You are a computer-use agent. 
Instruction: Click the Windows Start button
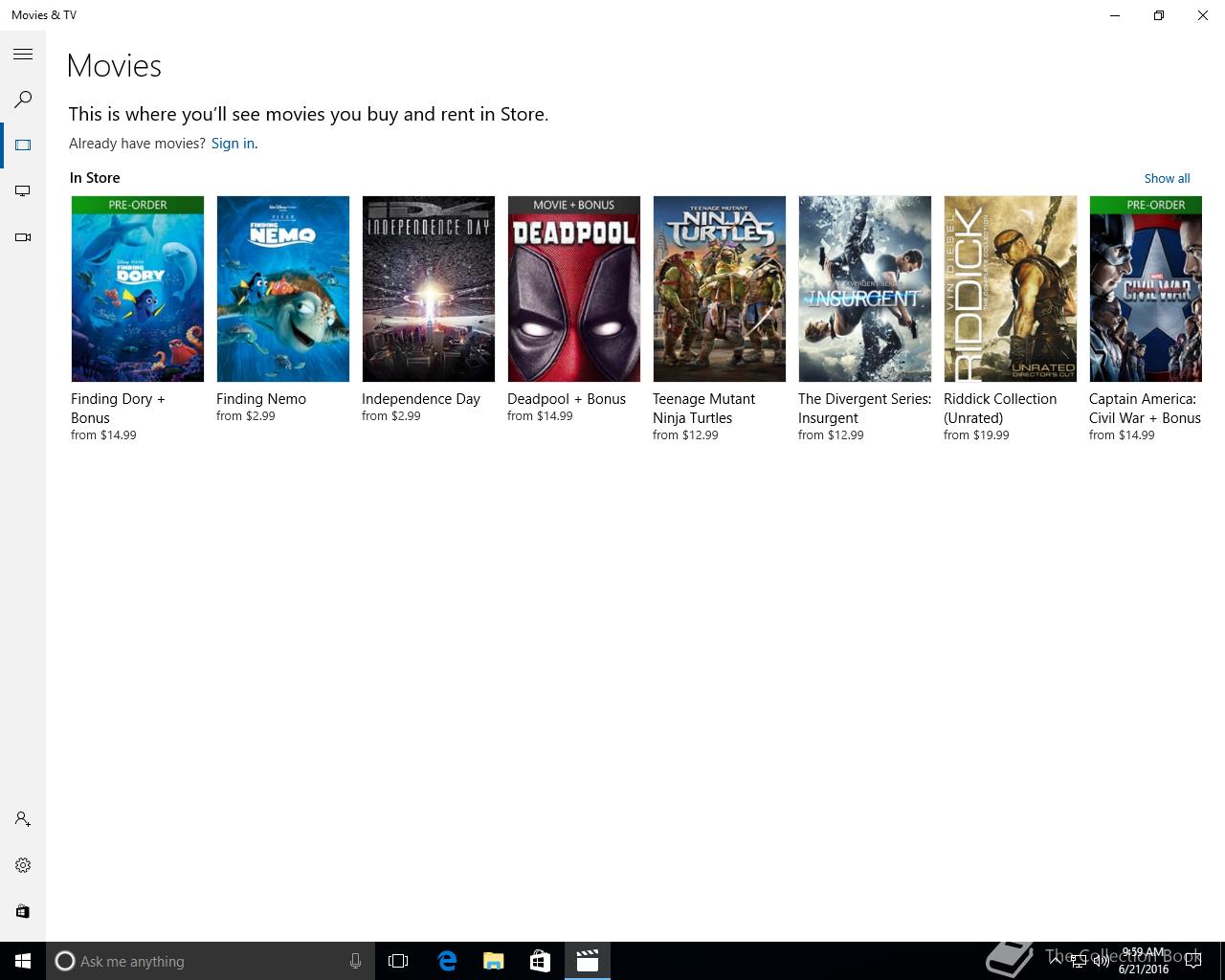click(x=23, y=961)
